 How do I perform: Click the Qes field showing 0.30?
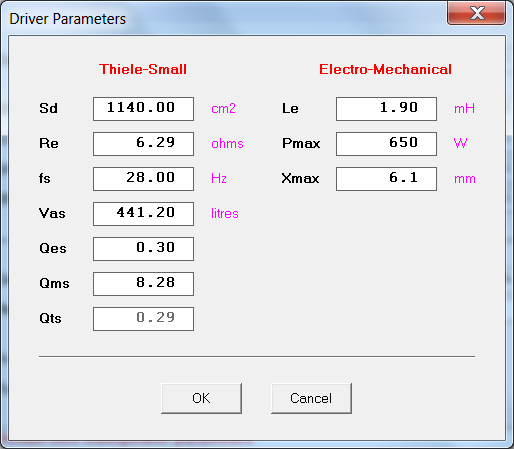pos(143,249)
